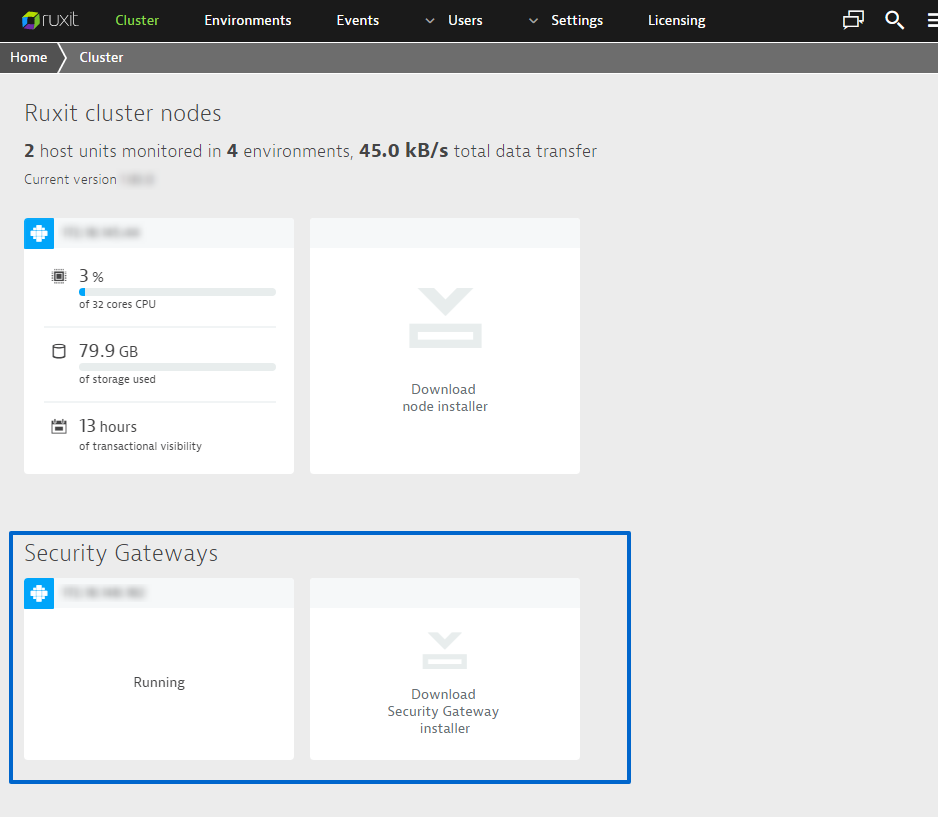Click the storage used progress bar
This screenshot has height=817, width=938.
pyautogui.click(x=177, y=367)
